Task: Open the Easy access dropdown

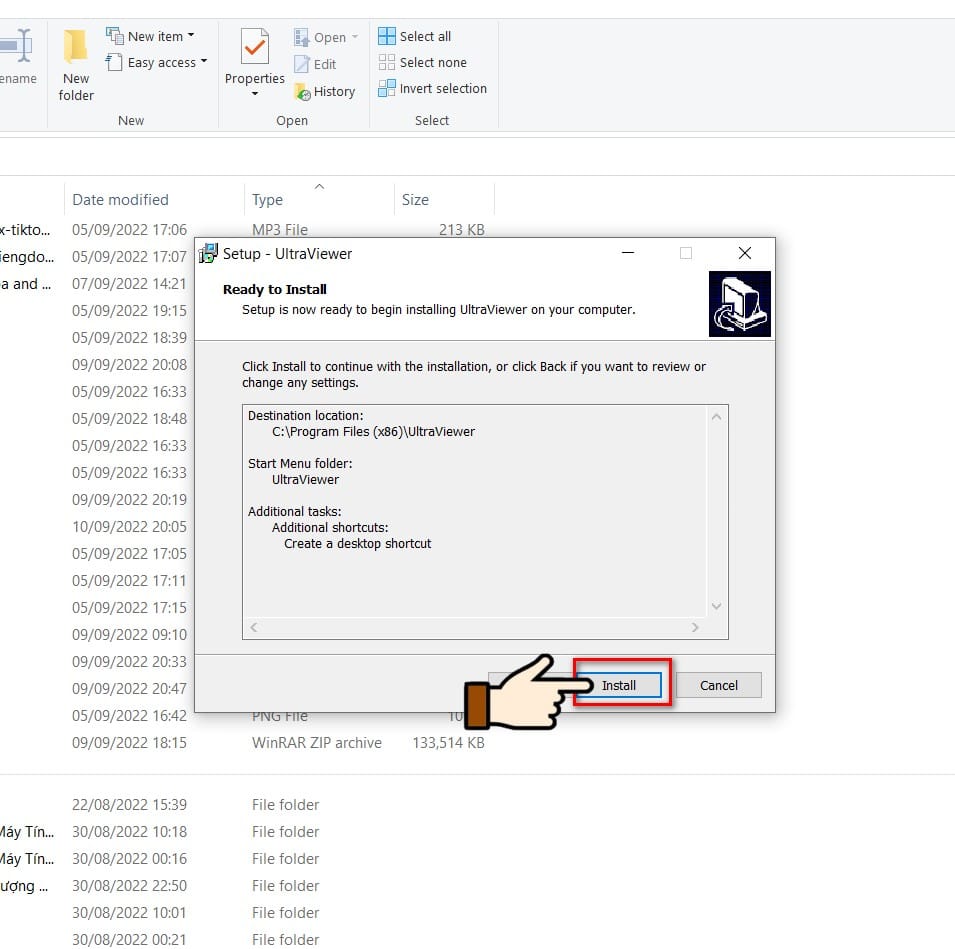Action: (x=157, y=62)
